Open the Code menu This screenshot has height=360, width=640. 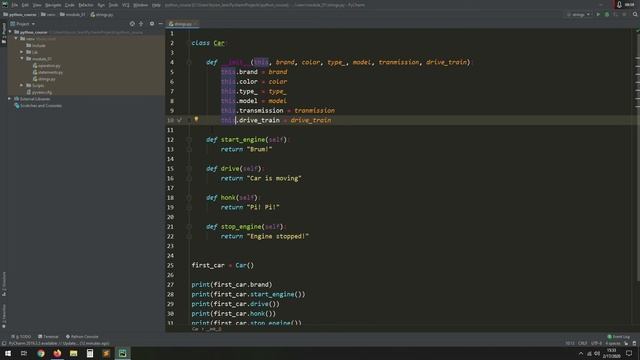point(70,5)
